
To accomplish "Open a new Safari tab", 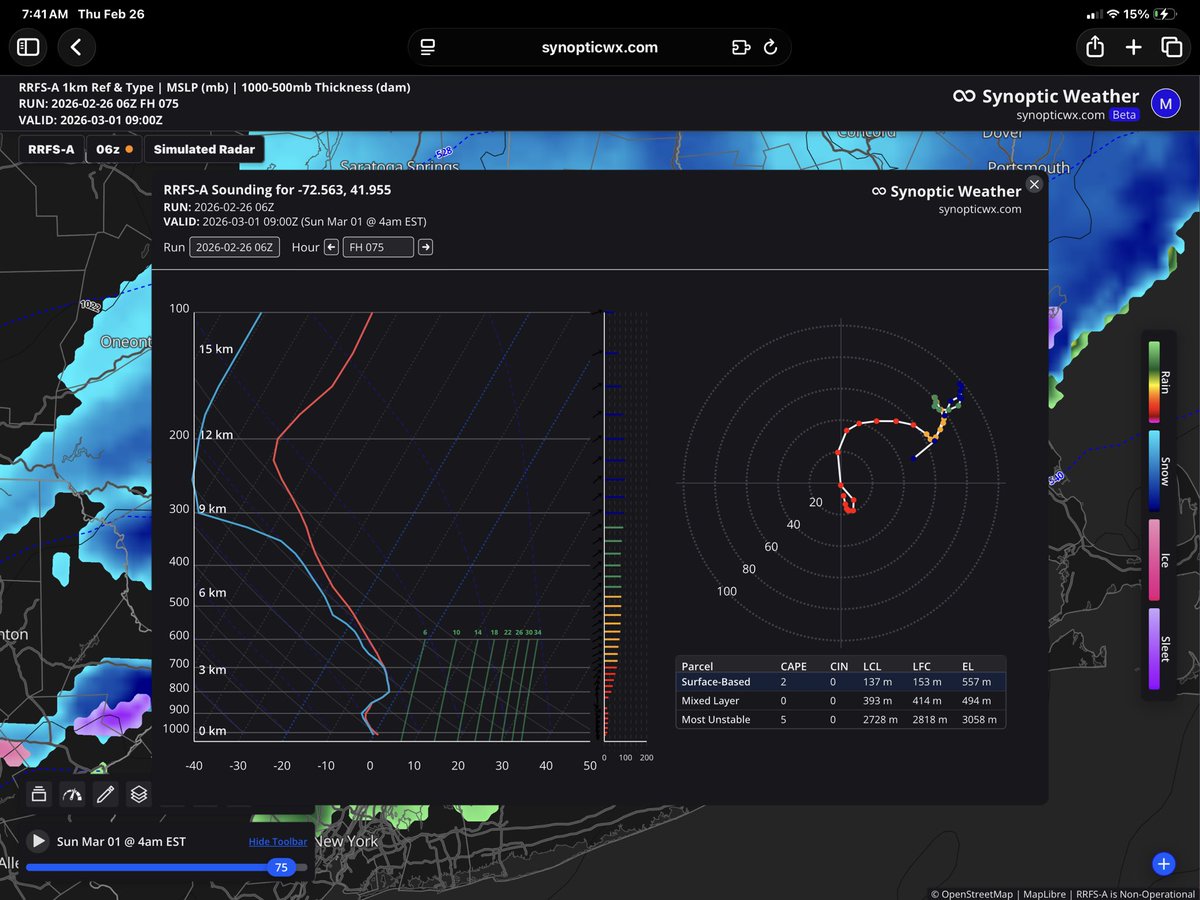I will (1133, 47).
